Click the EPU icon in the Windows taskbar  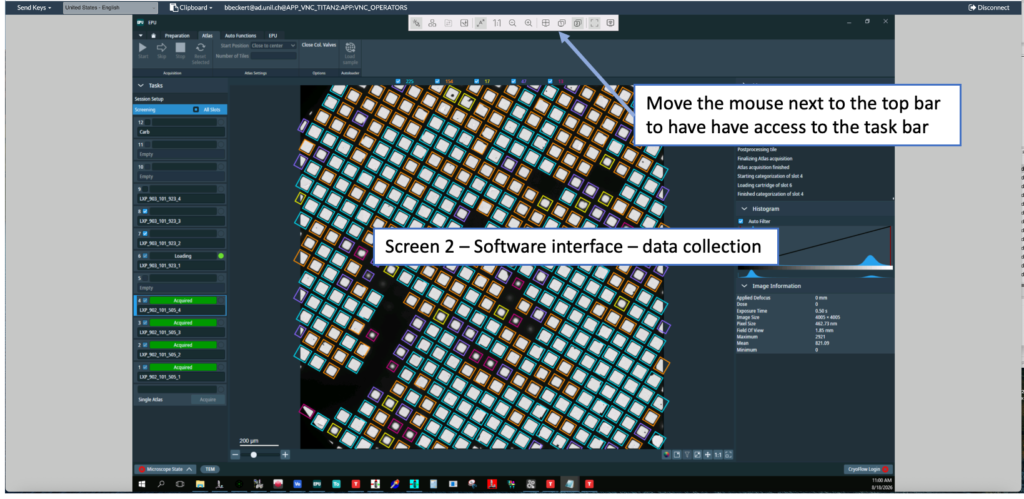click(317, 484)
